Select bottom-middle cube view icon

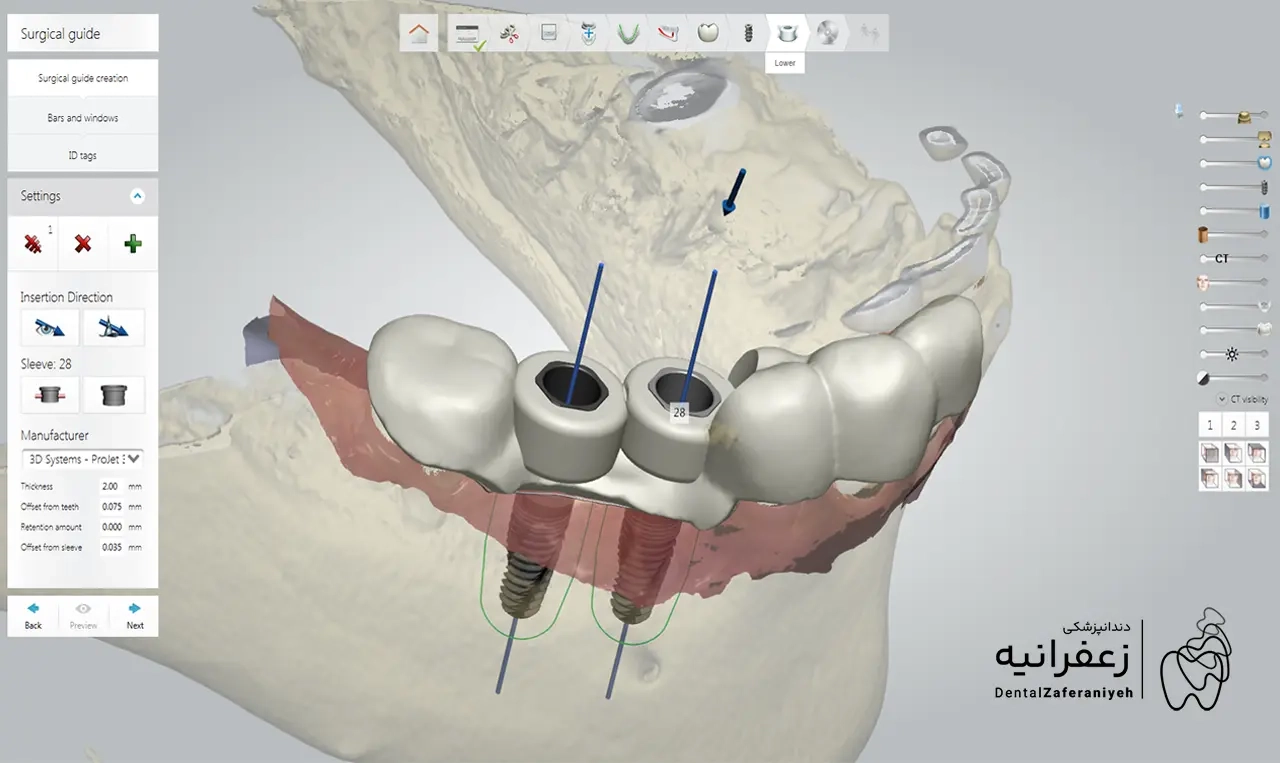coord(1234,478)
